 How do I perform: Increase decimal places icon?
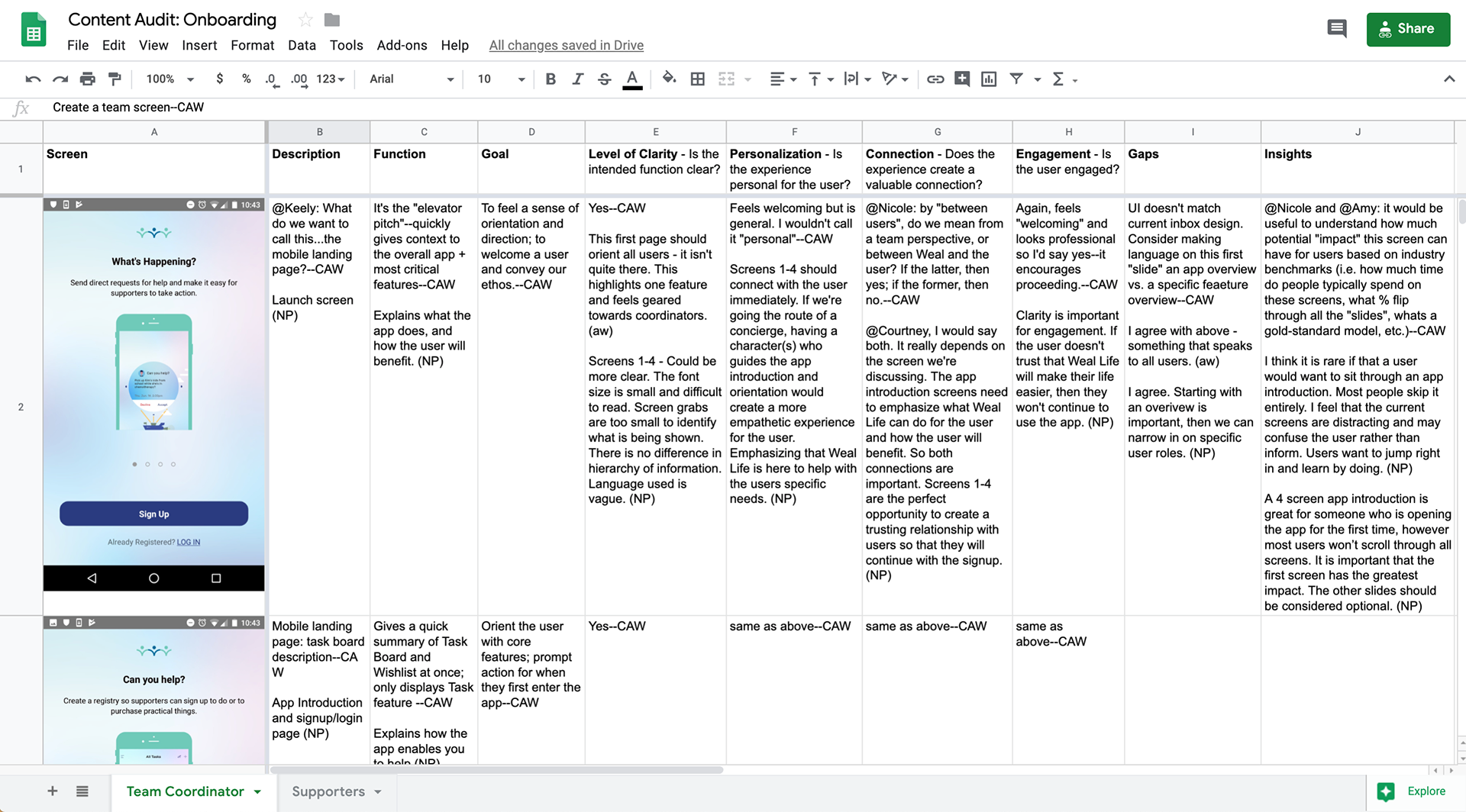(x=299, y=79)
